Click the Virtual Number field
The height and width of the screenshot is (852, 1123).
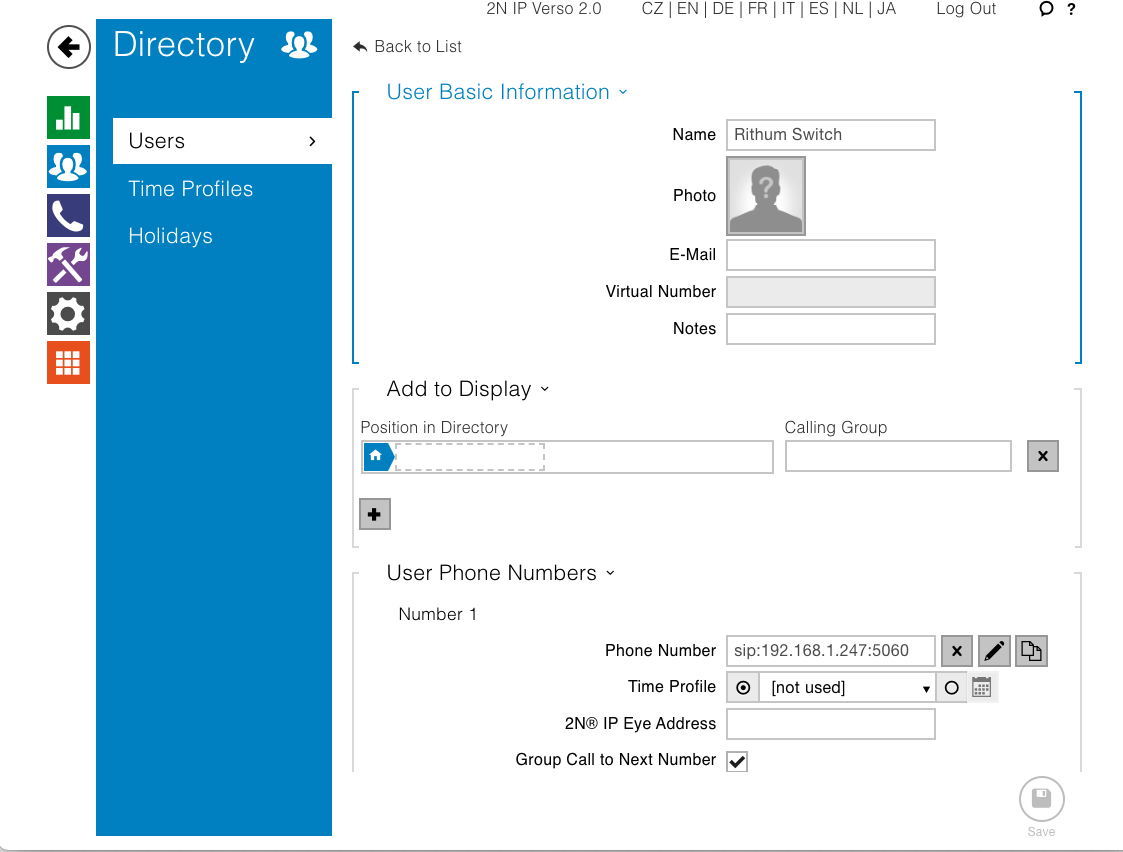831,292
